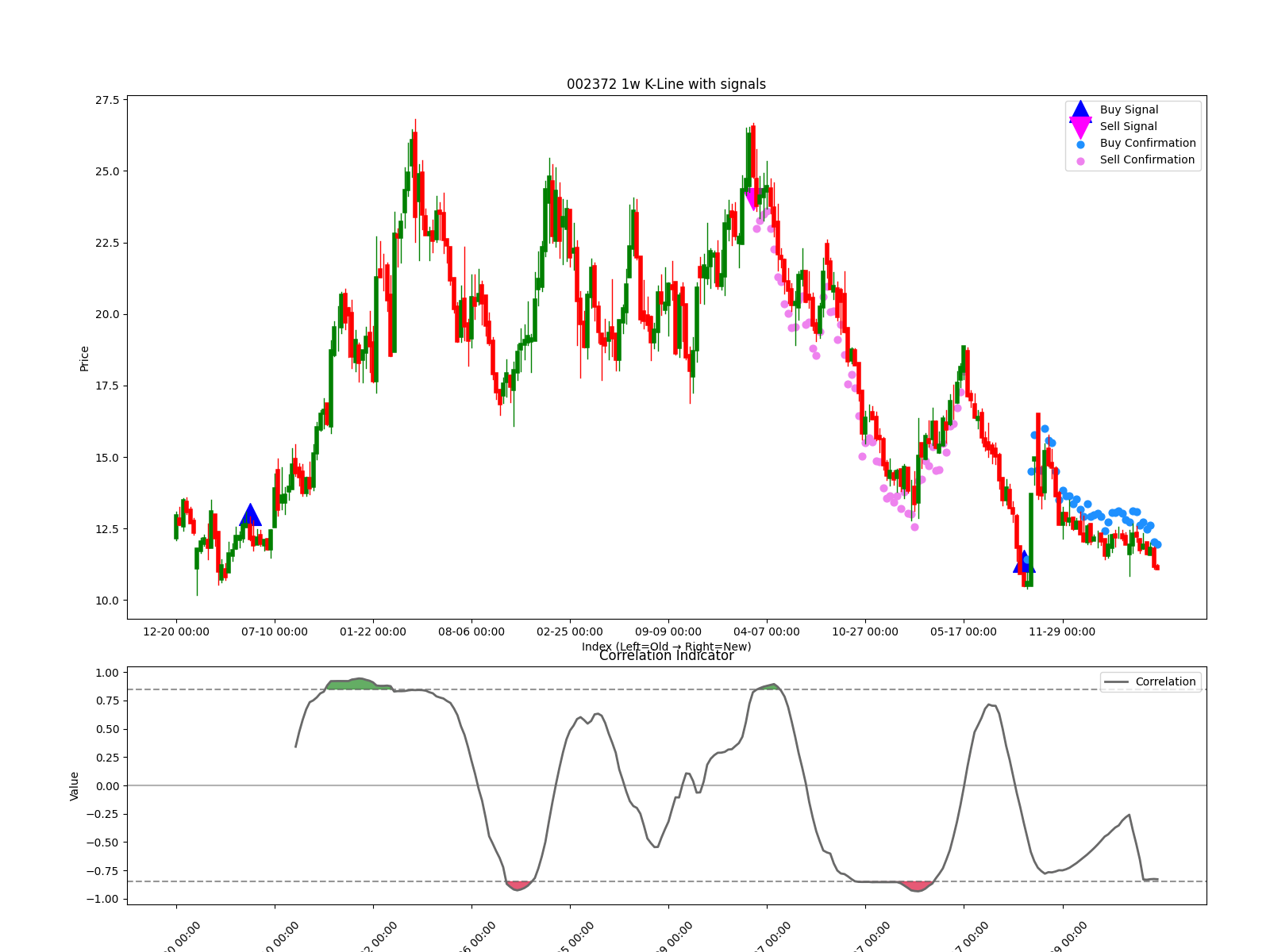Click the '11-29 00:00' date tick label
The image size is (1270, 952).
pyautogui.click(x=1062, y=631)
